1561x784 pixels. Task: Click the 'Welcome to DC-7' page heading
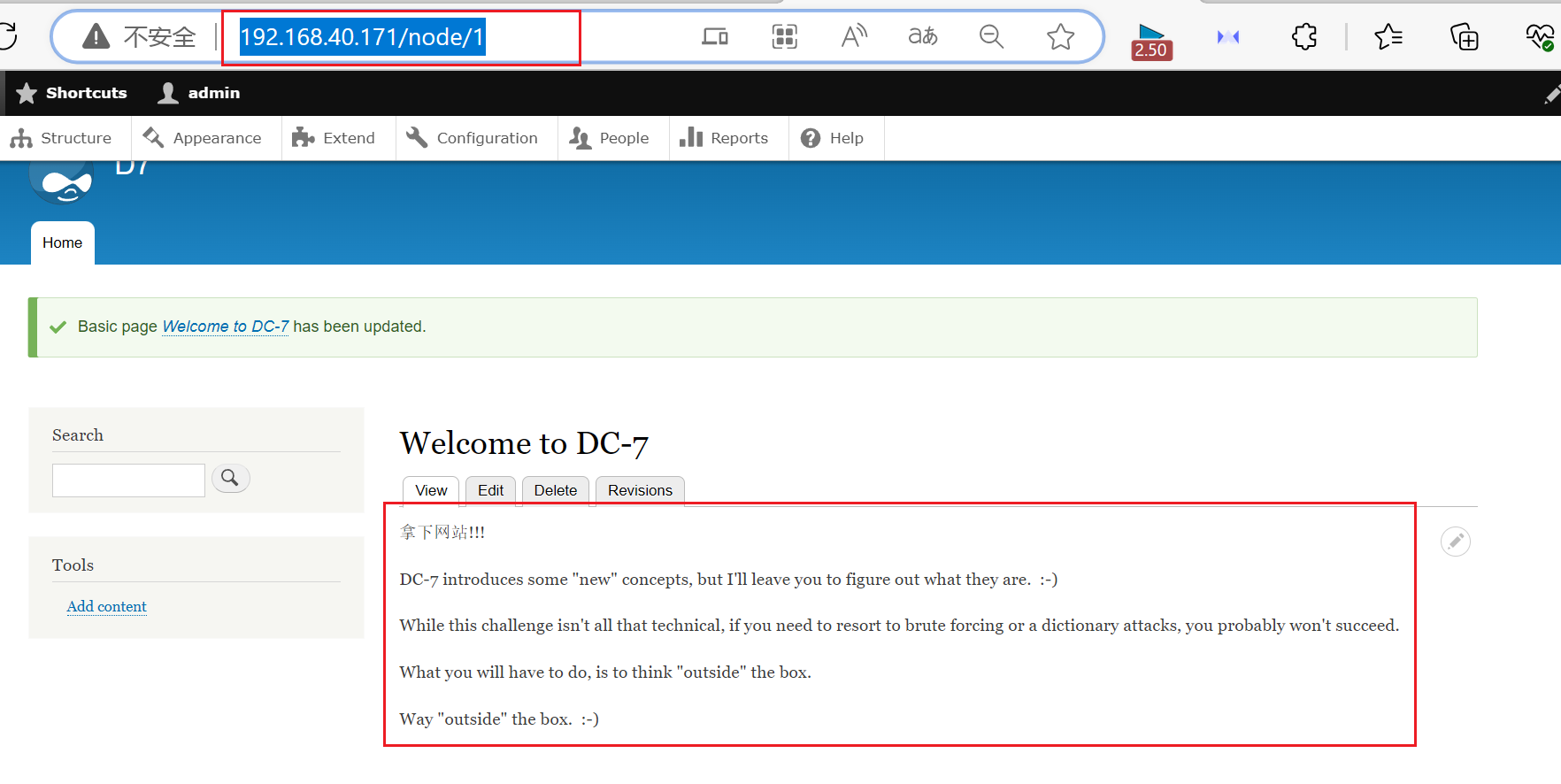pyautogui.click(x=524, y=443)
